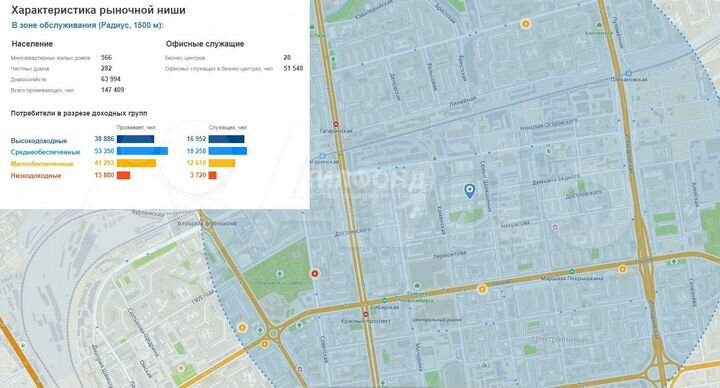Click the red Низкодоходные residents bar

[x=124, y=175]
